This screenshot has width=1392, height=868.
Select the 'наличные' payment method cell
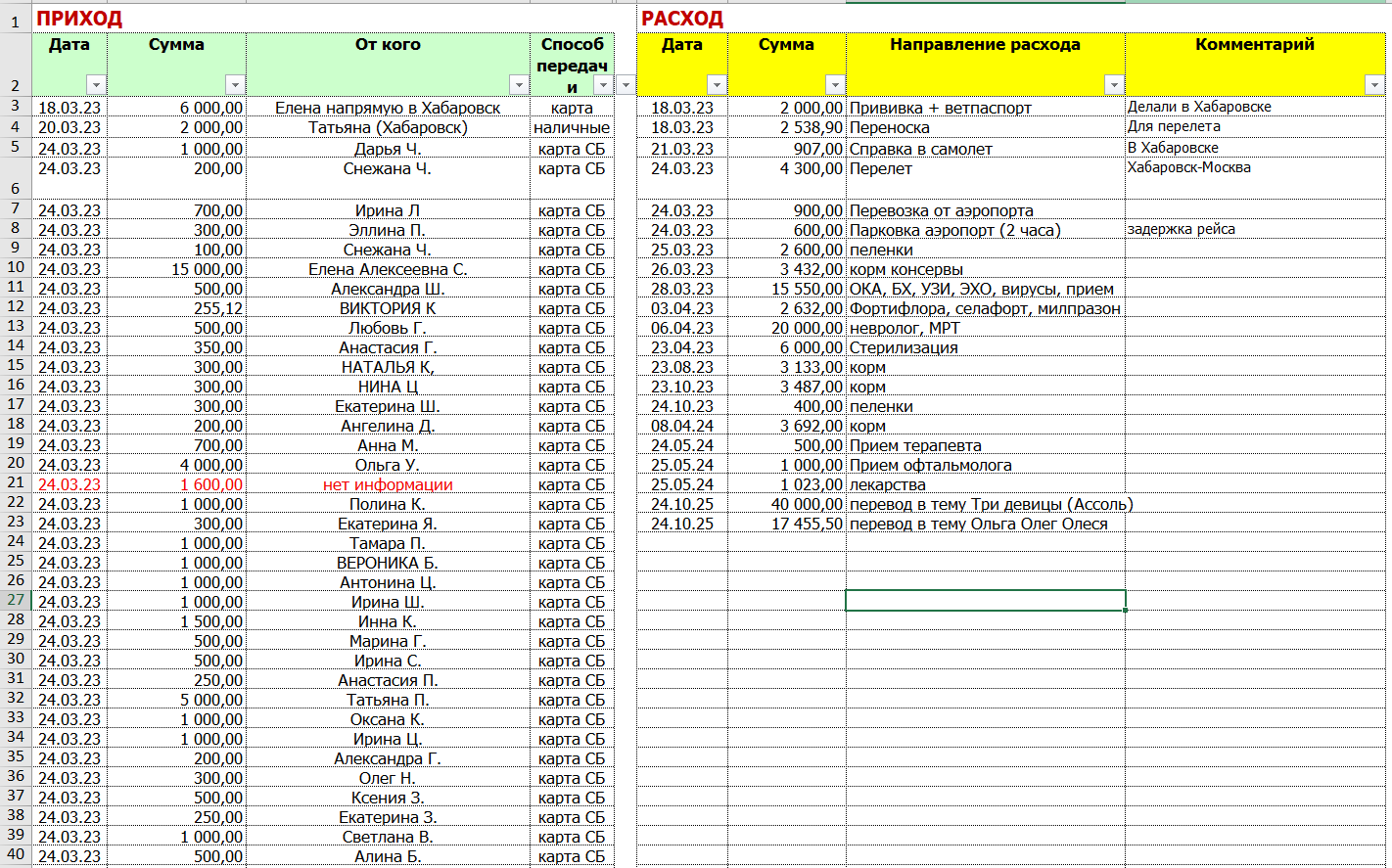572,127
